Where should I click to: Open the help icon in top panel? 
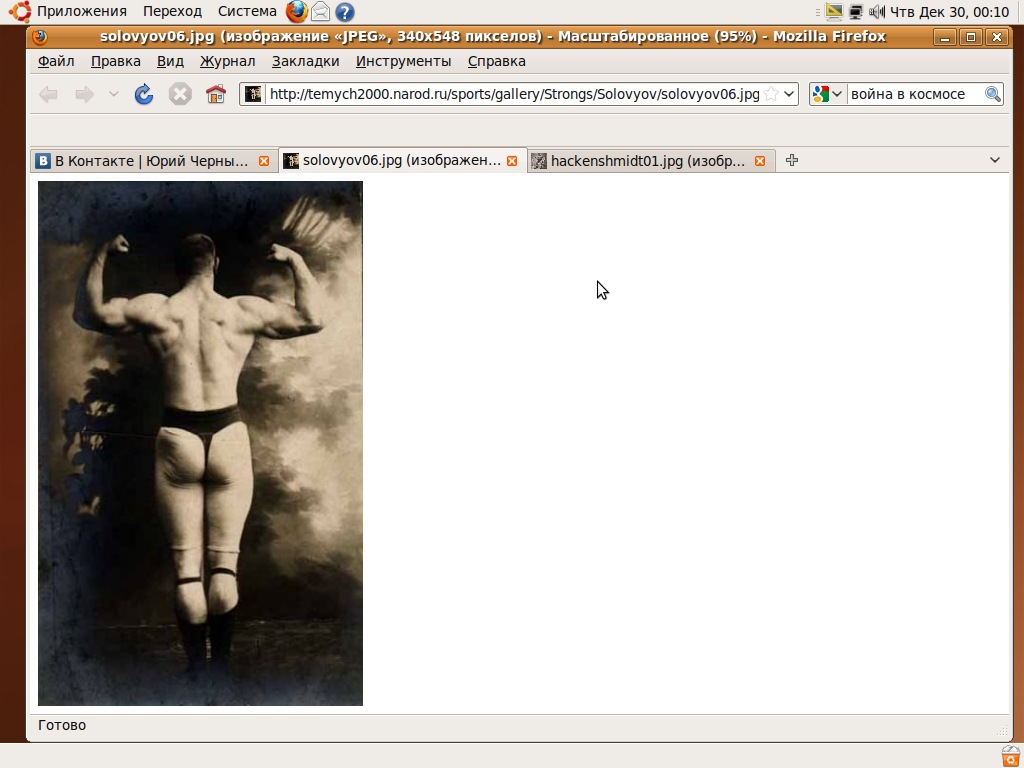click(345, 12)
